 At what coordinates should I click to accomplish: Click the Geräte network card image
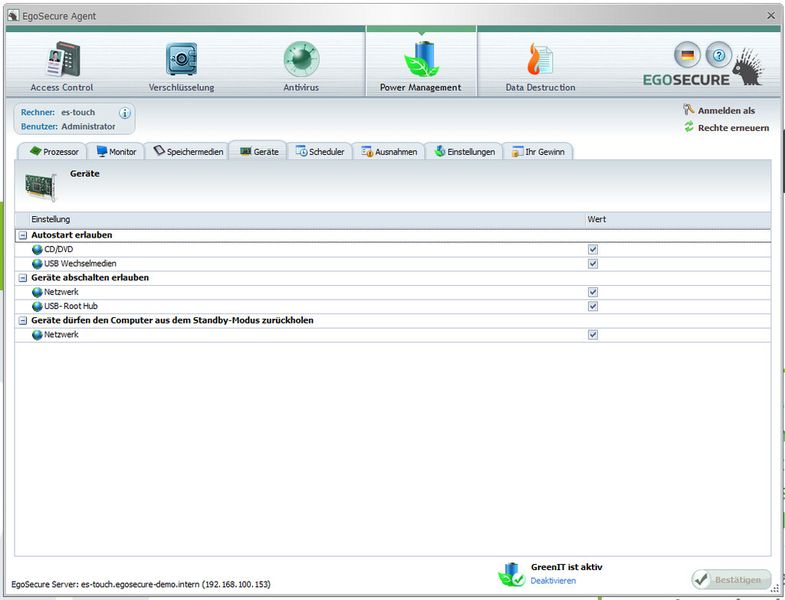point(41,187)
